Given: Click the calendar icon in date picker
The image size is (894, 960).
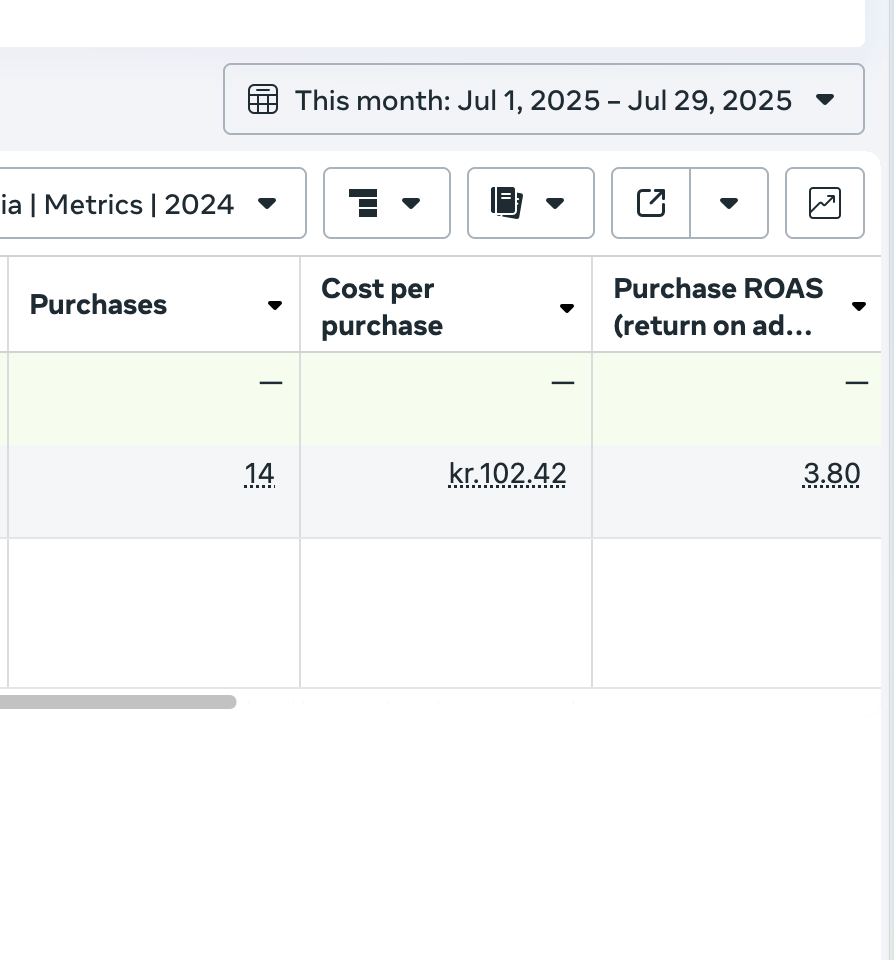Looking at the screenshot, I should click(262, 100).
